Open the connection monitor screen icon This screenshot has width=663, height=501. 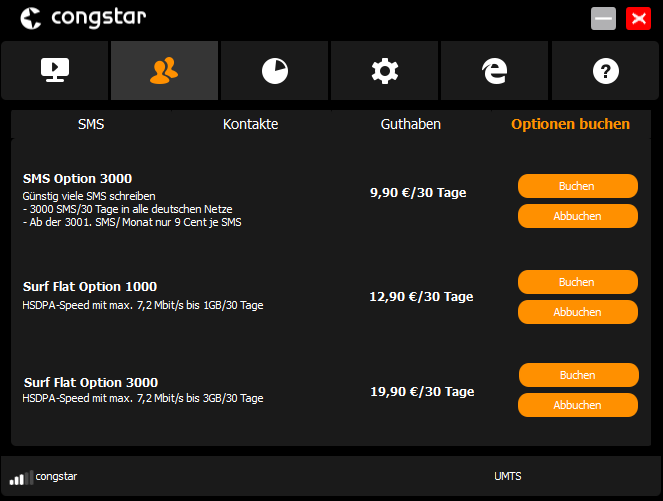click(54, 71)
